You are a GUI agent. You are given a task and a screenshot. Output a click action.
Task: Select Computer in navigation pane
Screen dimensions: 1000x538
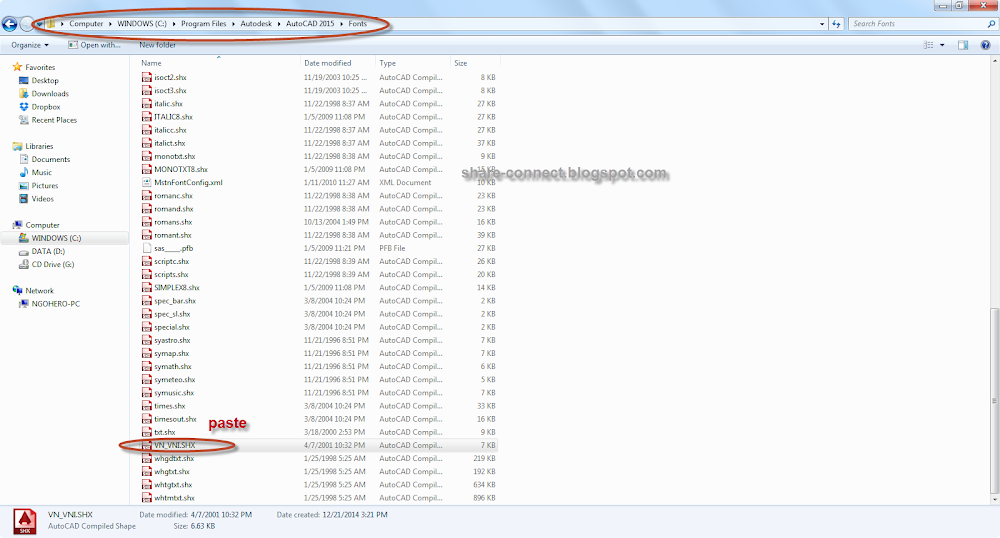click(x=42, y=225)
